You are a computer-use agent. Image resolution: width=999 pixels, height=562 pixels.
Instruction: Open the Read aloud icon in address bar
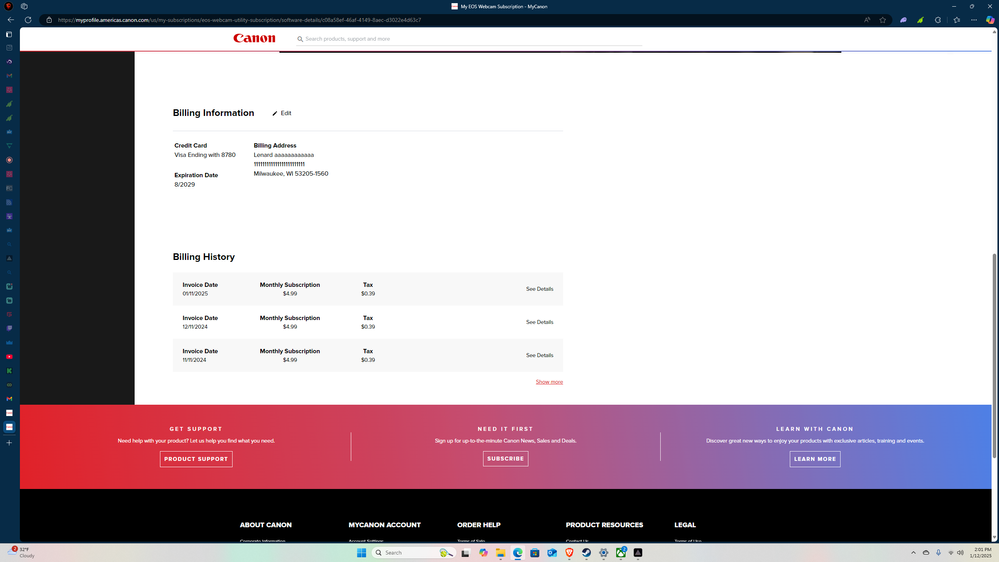[866, 20]
